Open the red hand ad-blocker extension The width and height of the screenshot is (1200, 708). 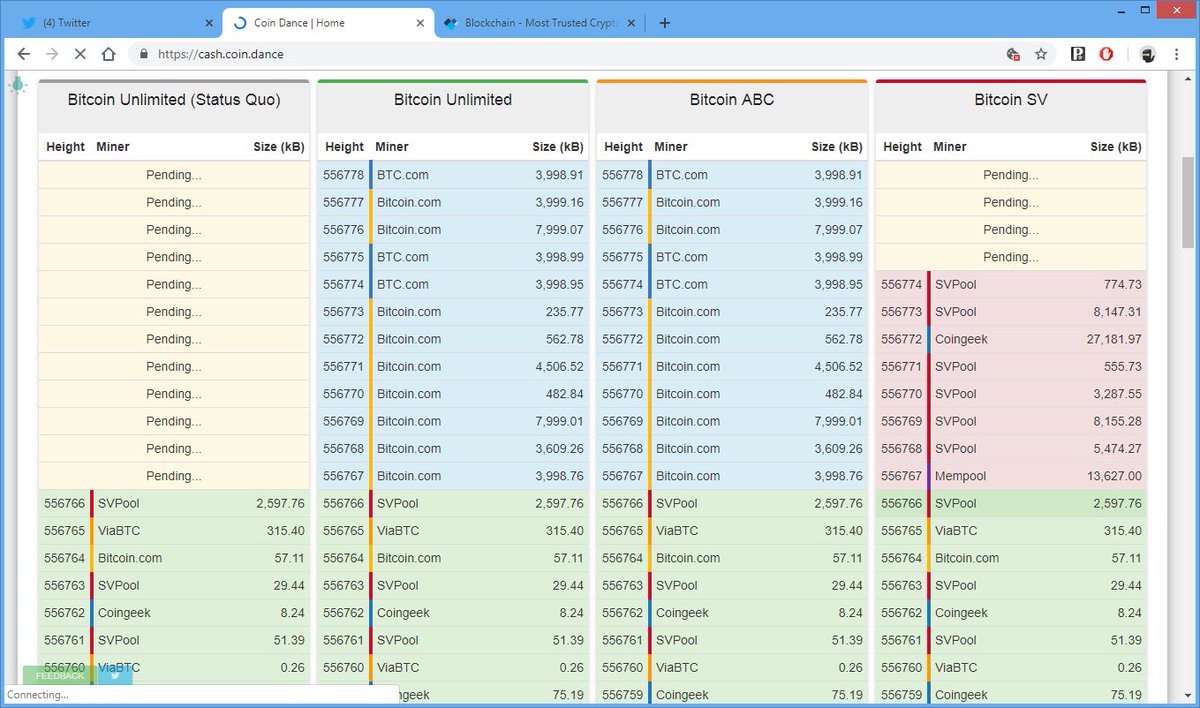point(1106,55)
